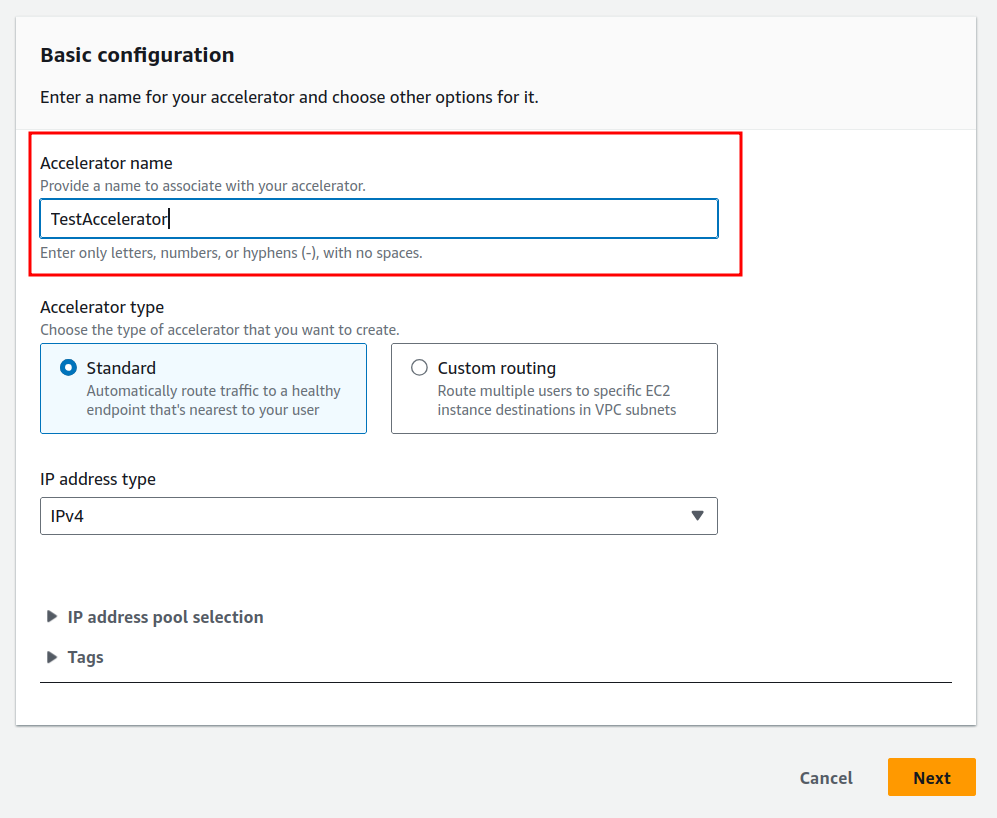Screen dimensions: 997x818
Task: Click the IP address pool selection disclosure triangle
Action: (52, 617)
